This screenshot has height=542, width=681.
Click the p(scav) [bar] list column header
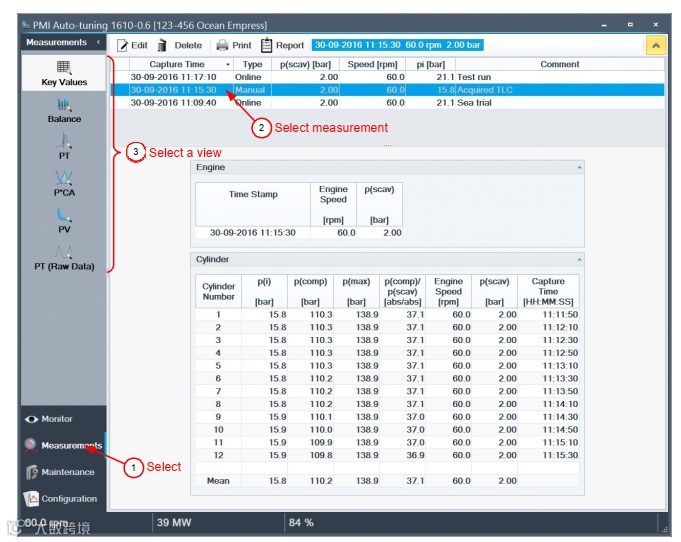[x=305, y=64]
